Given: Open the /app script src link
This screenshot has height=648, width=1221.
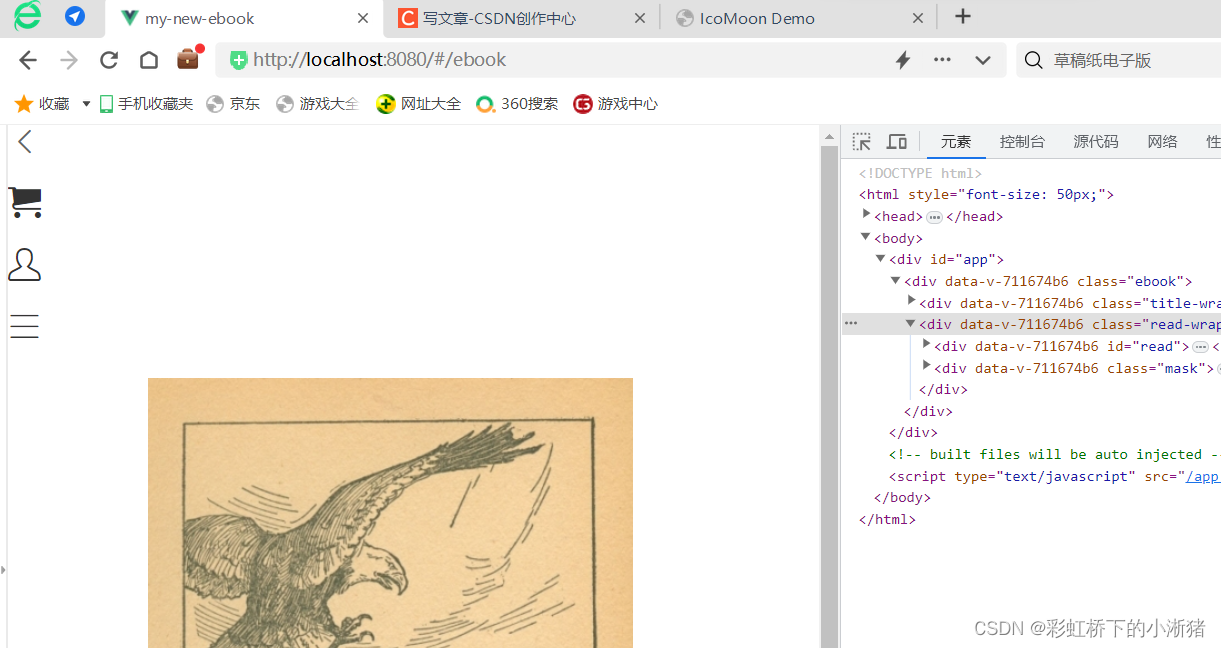Looking at the screenshot, I should [1203, 476].
